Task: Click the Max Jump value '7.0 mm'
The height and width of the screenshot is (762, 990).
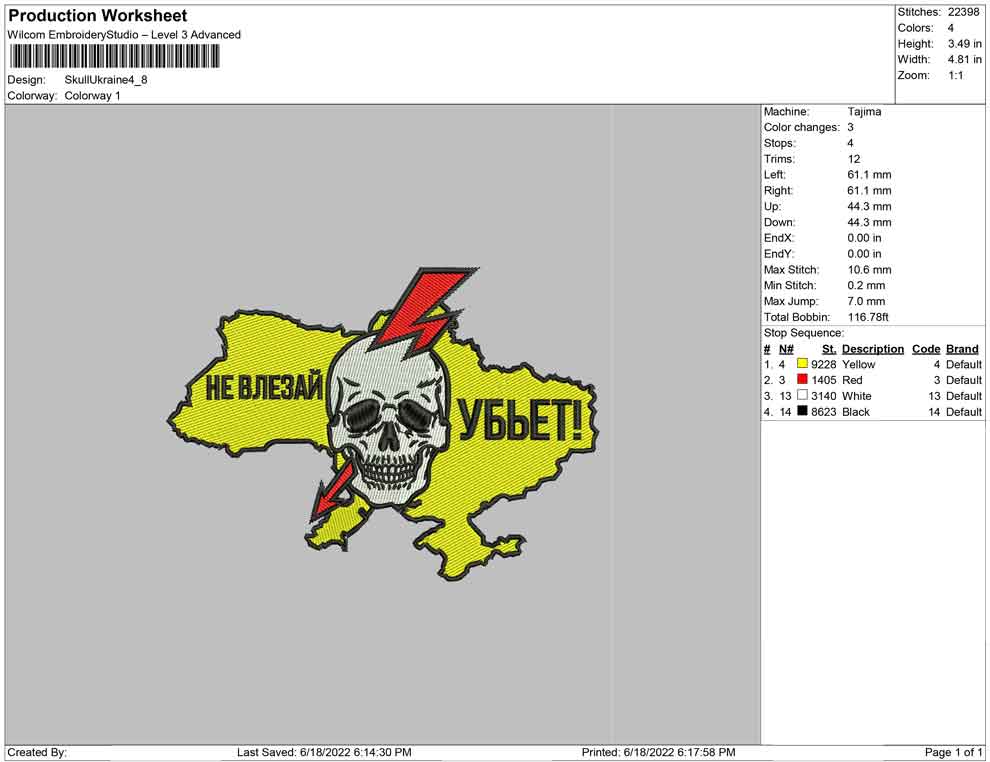Action: (866, 301)
